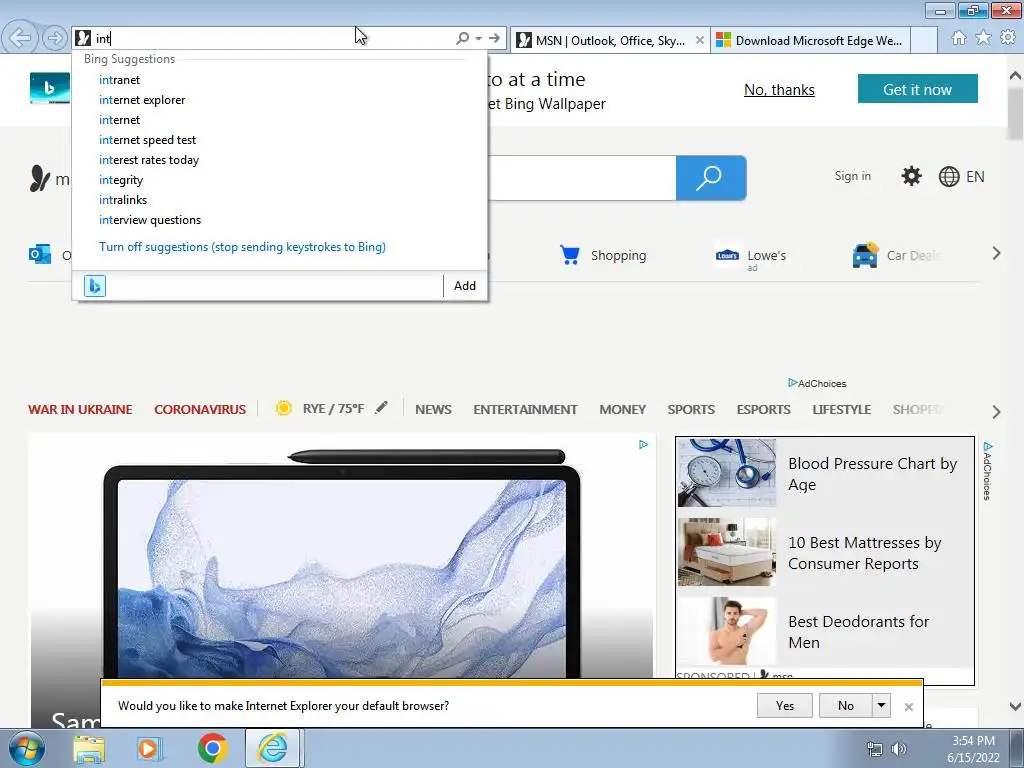Click the ad info icon on tablet banner
Image resolution: width=1024 pixels, height=768 pixels.
pyautogui.click(x=643, y=445)
